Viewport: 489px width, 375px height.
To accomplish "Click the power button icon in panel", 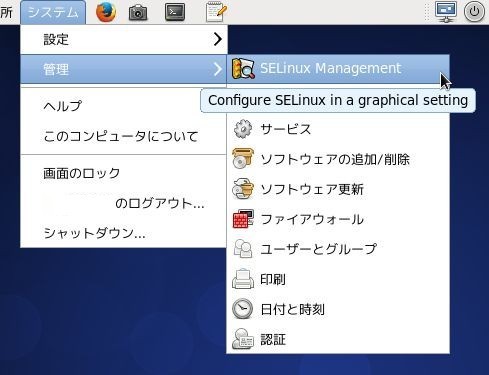I will pos(474,12).
